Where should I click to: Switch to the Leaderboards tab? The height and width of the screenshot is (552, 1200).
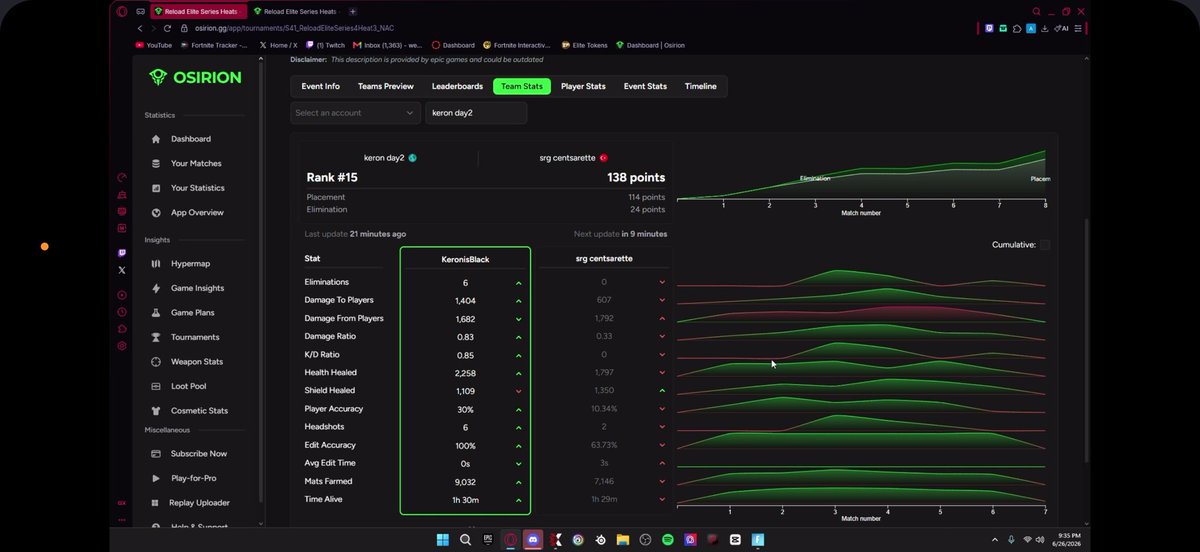[457, 87]
